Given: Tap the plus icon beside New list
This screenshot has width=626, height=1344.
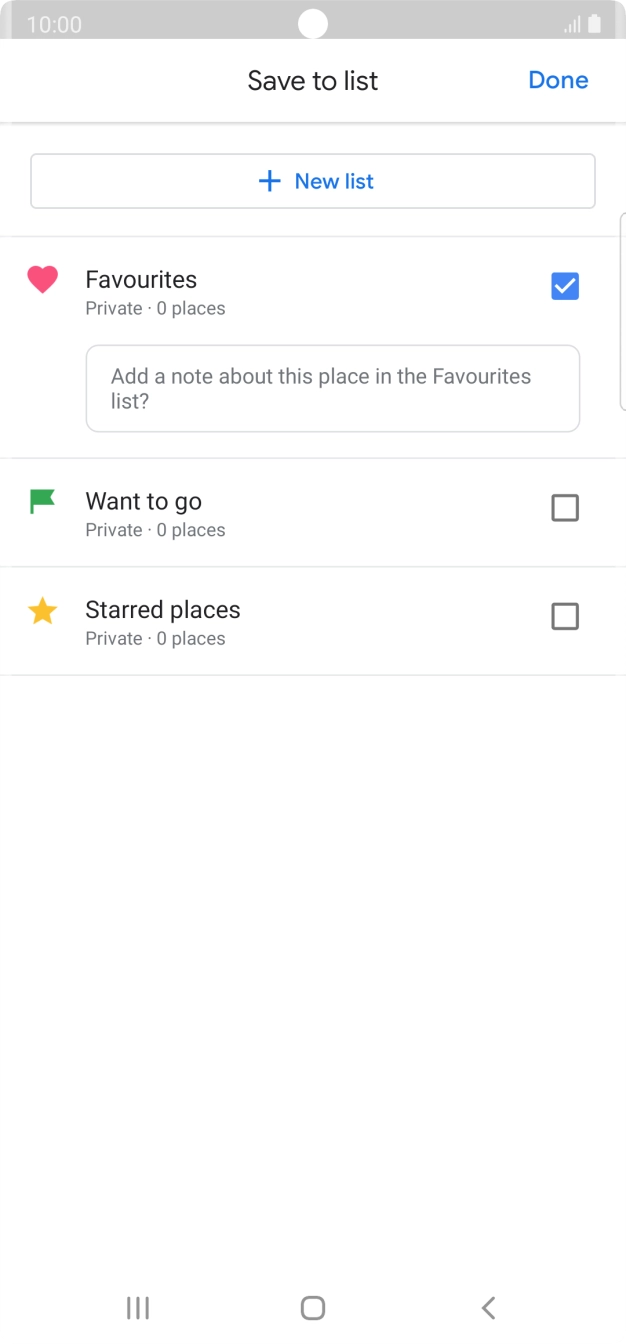Looking at the screenshot, I should point(269,181).
